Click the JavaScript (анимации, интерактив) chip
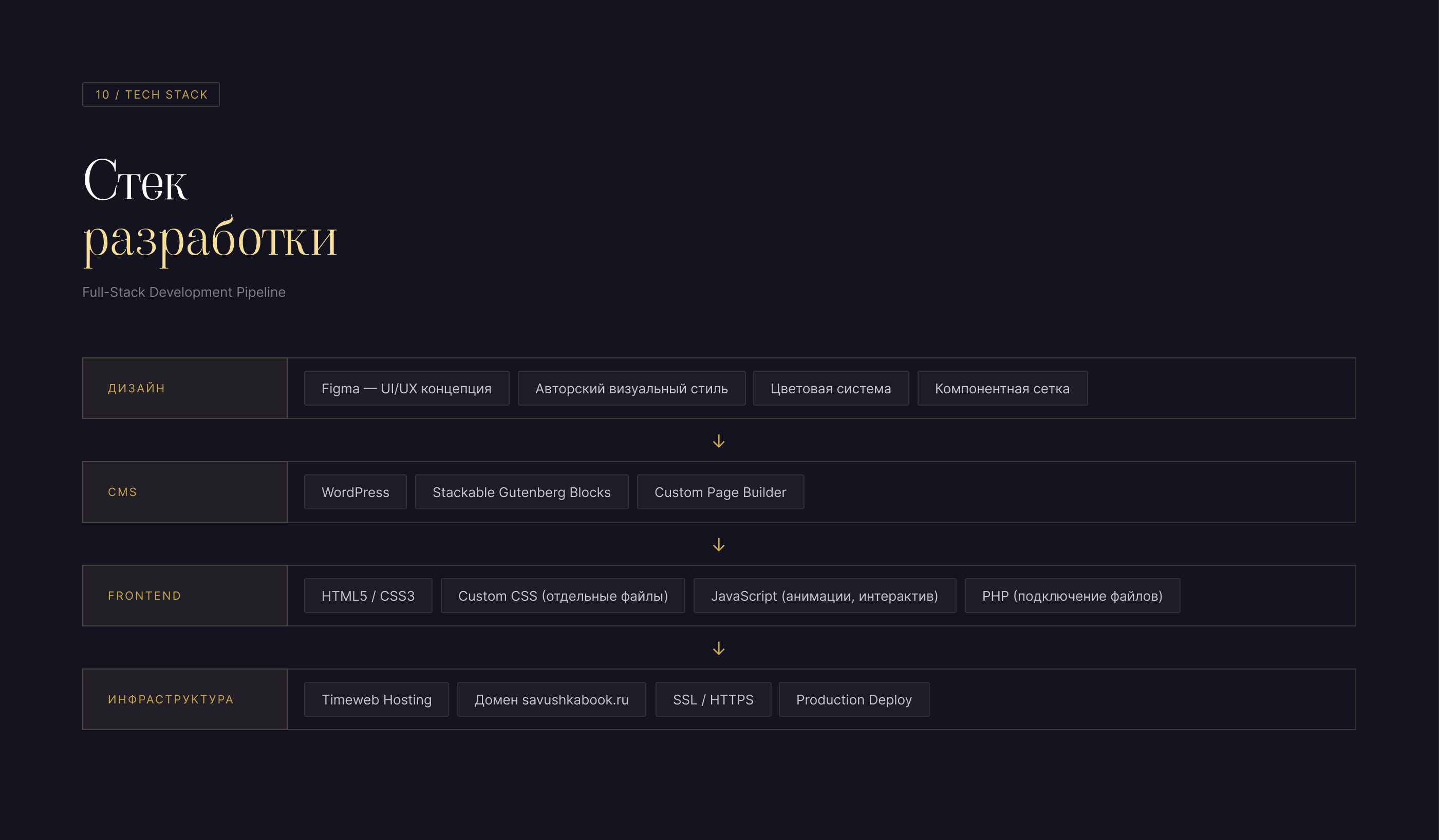The width and height of the screenshot is (1439, 840). pos(824,596)
